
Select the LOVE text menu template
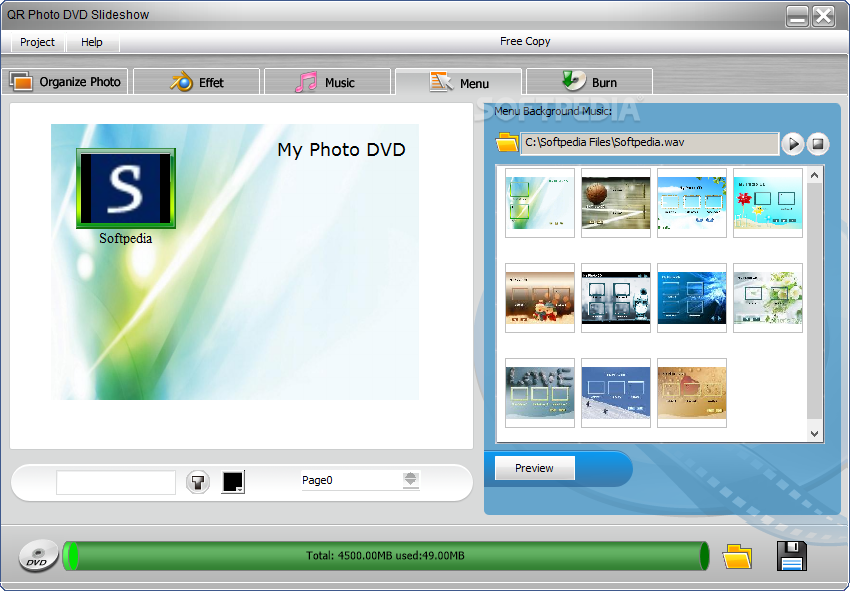coord(540,393)
